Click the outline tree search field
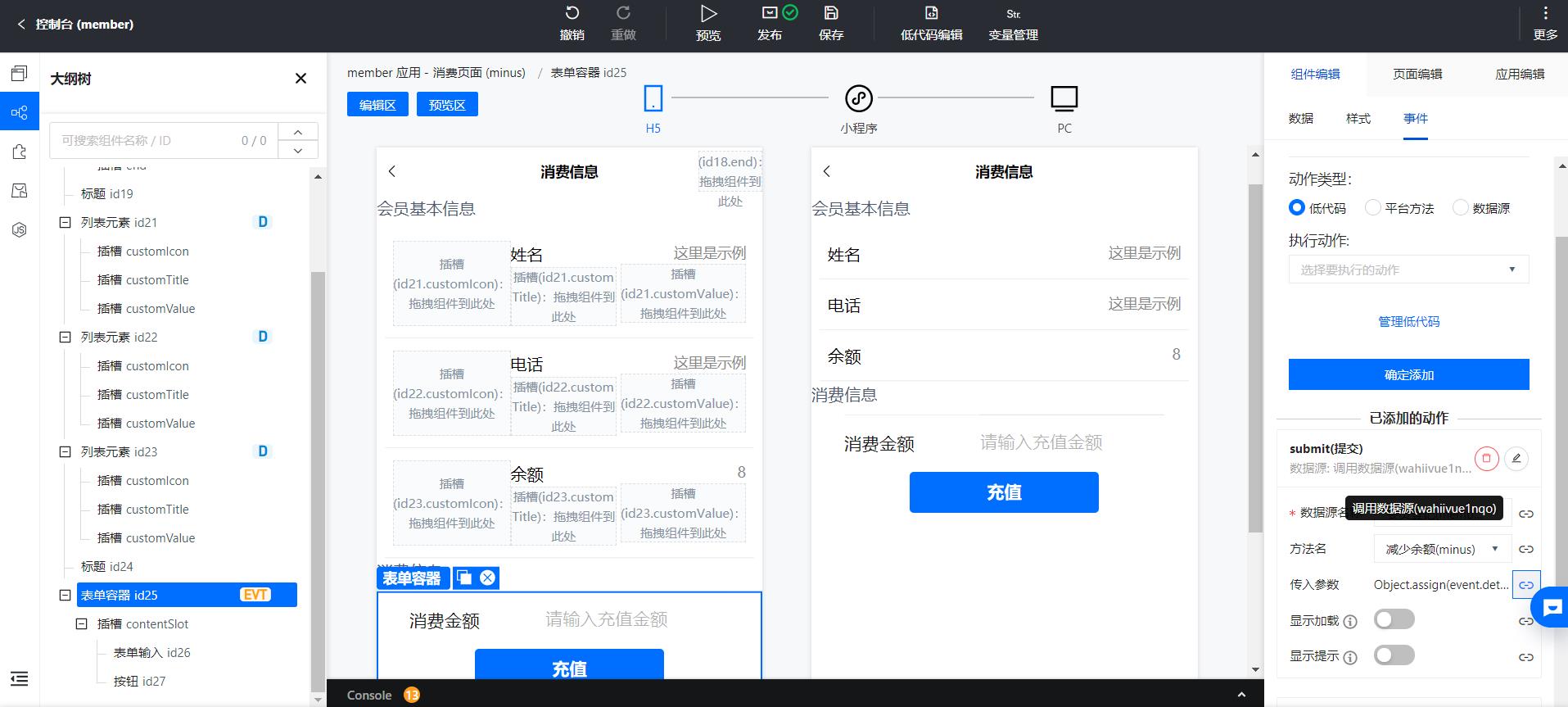Viewport: 1568px width, 707px height. [x=164, y=141]
